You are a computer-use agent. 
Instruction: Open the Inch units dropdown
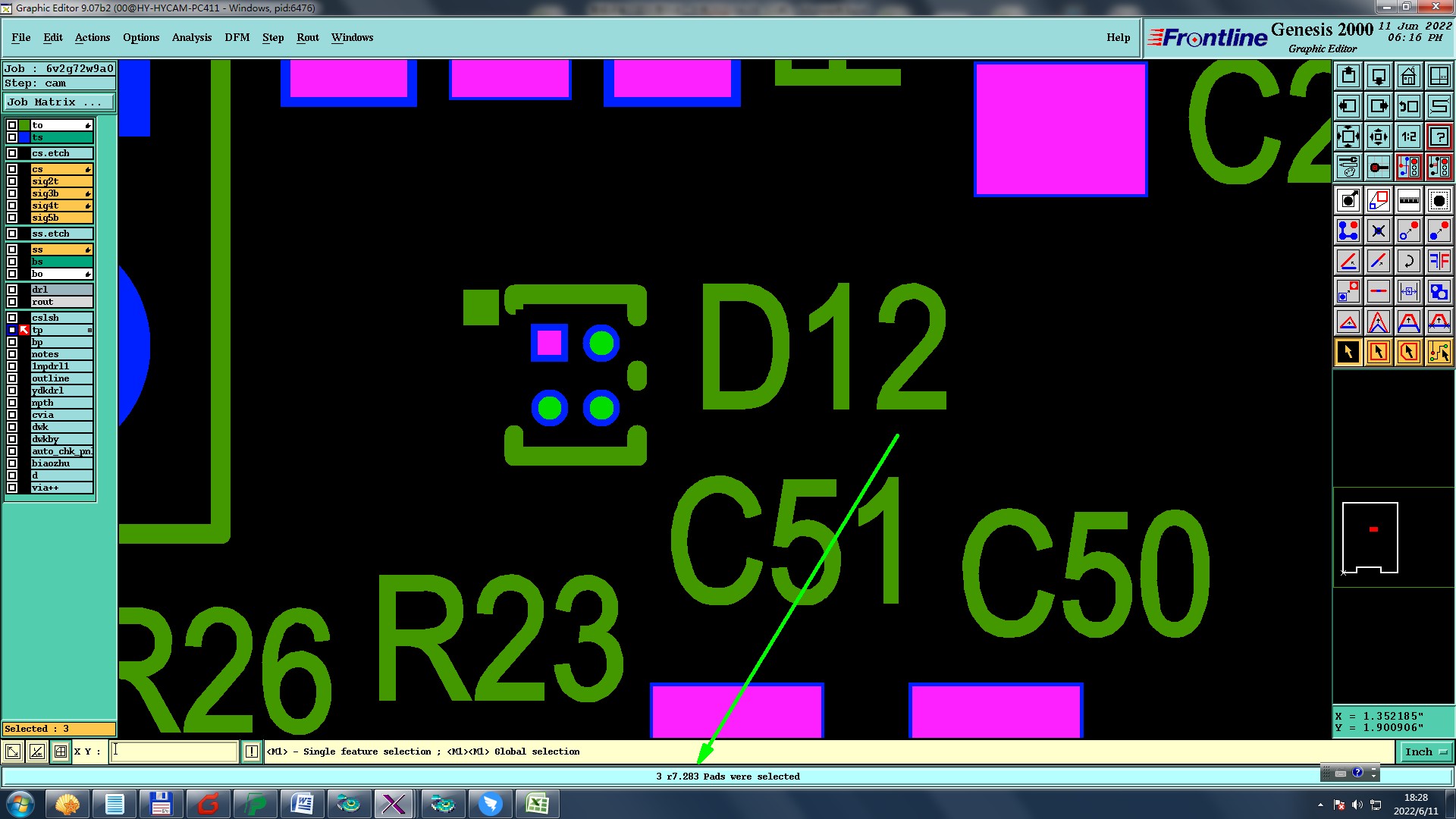pos(1426,752)
